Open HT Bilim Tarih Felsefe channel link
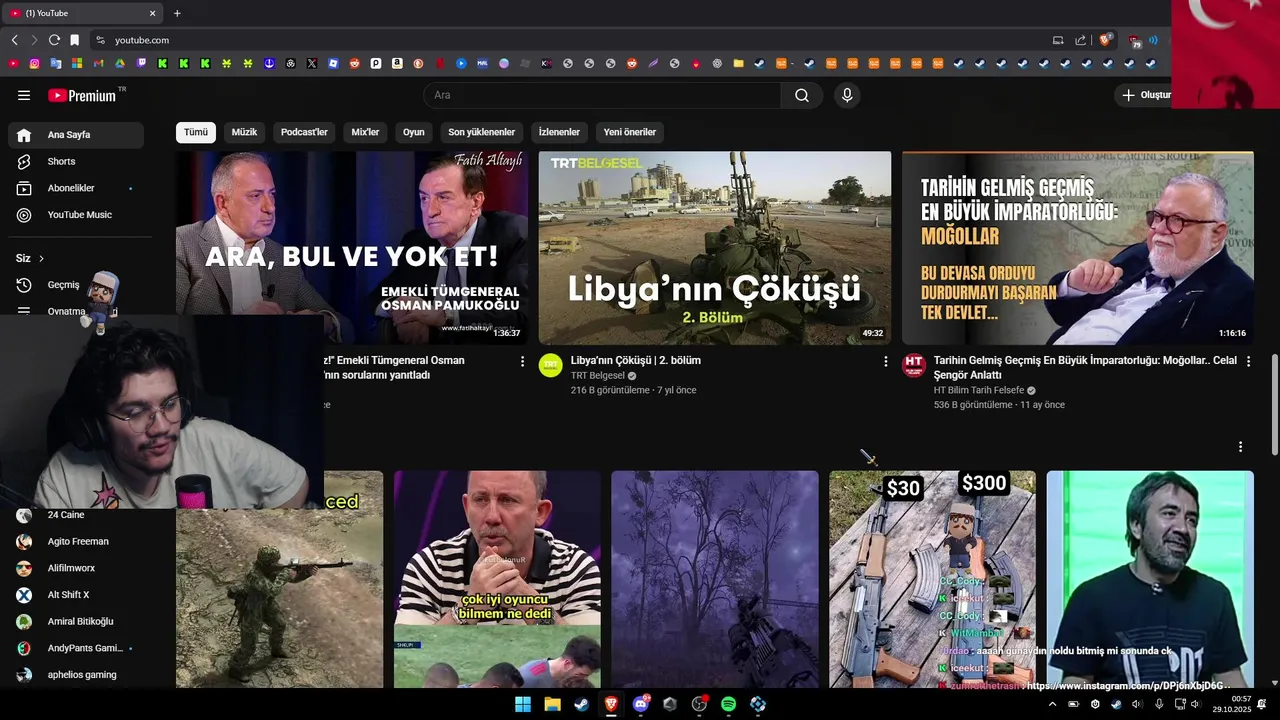The image size is (1280, 720). [979, 390]
